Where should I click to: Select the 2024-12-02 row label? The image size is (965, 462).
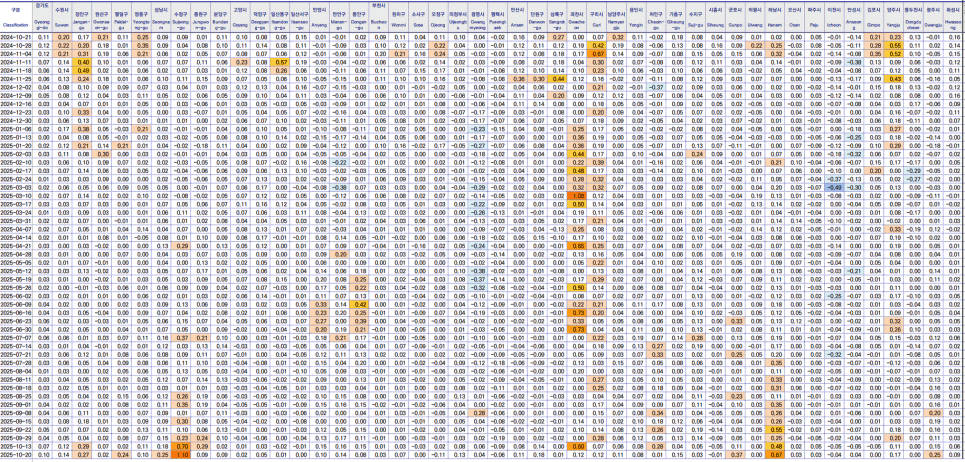click(x=17, y=87)
